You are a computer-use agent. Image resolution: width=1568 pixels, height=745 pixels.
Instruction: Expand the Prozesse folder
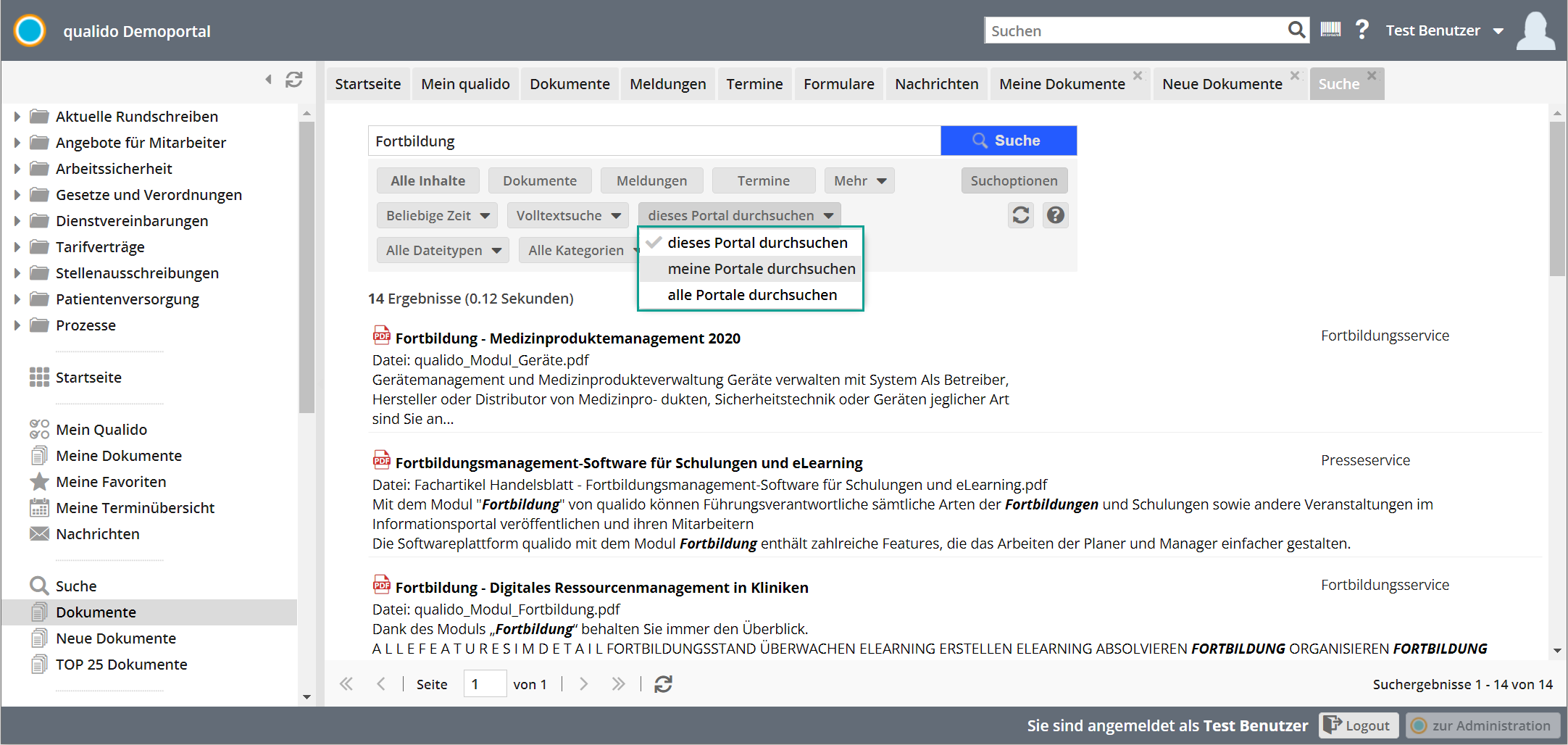point(17,325)
